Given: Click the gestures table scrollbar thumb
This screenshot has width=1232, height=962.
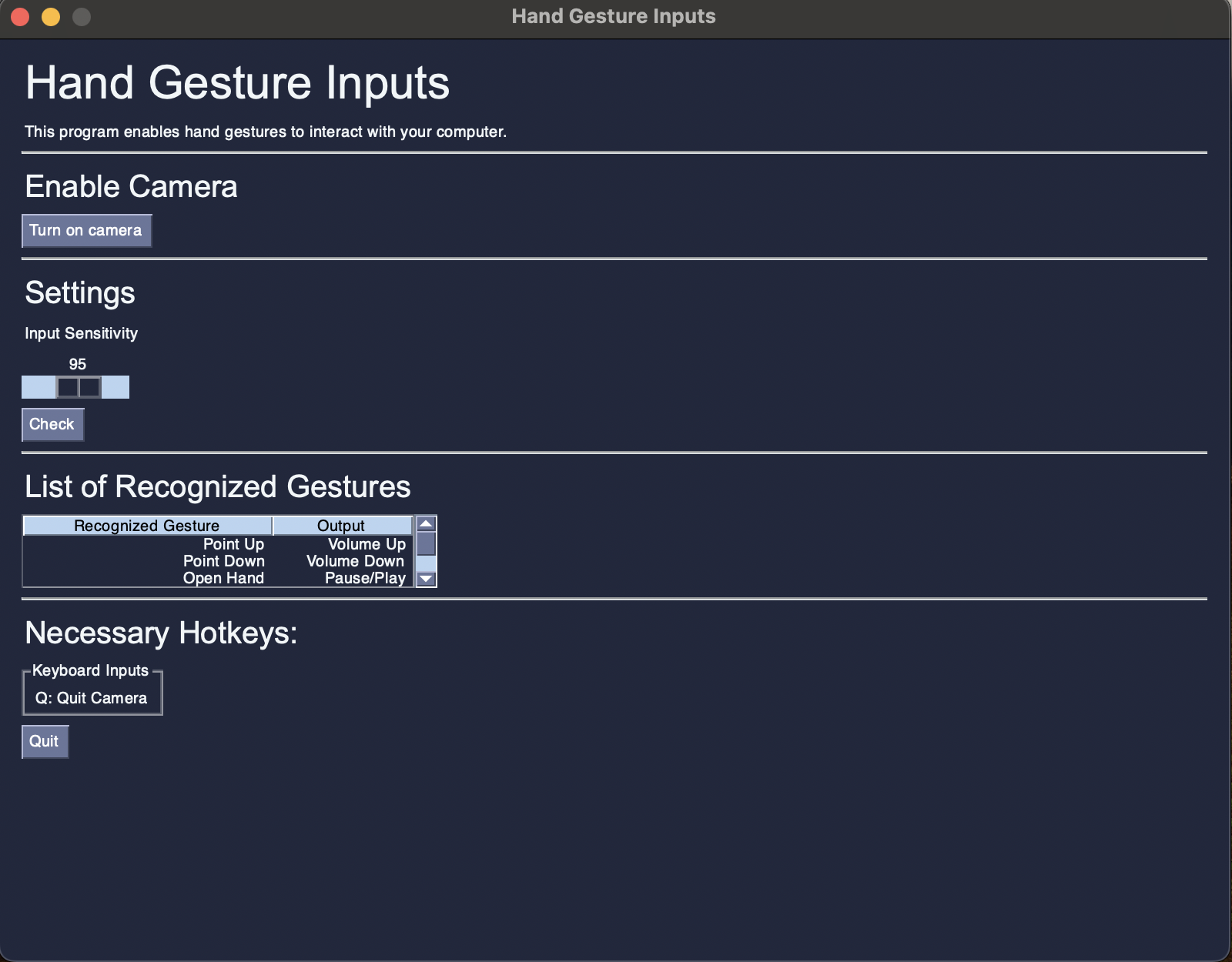Looking at the screenshot, I should point(426,543).
